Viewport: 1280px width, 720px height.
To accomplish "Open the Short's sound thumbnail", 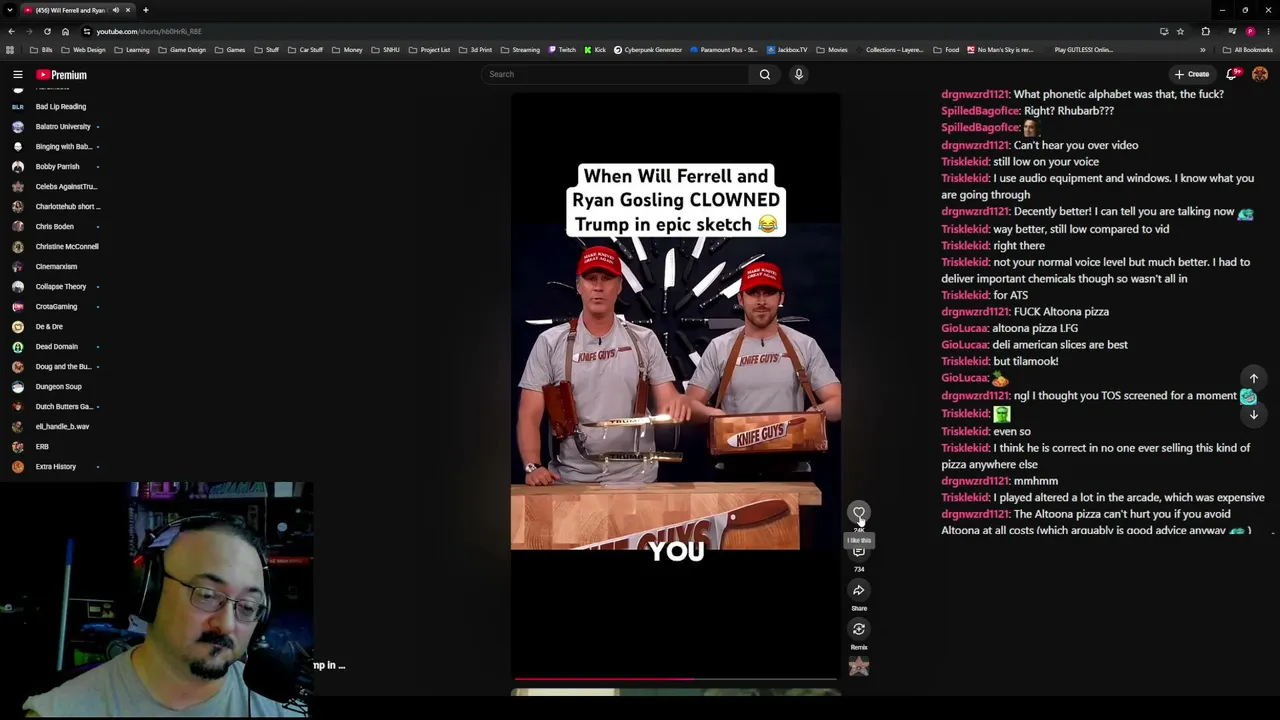I will 859,667.
